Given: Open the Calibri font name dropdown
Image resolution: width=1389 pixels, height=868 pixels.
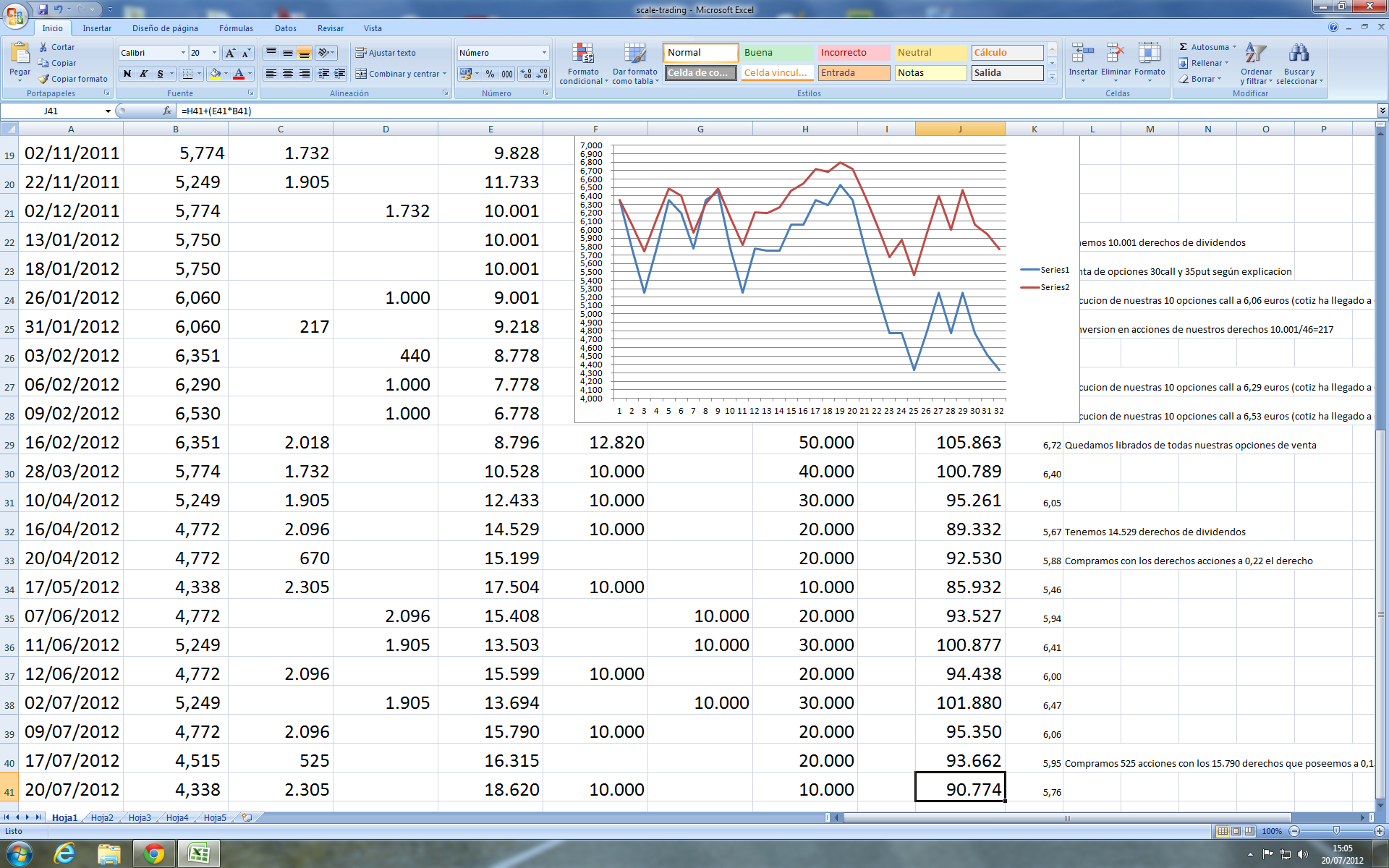Looking at the screenshot, I should point(182,53).
